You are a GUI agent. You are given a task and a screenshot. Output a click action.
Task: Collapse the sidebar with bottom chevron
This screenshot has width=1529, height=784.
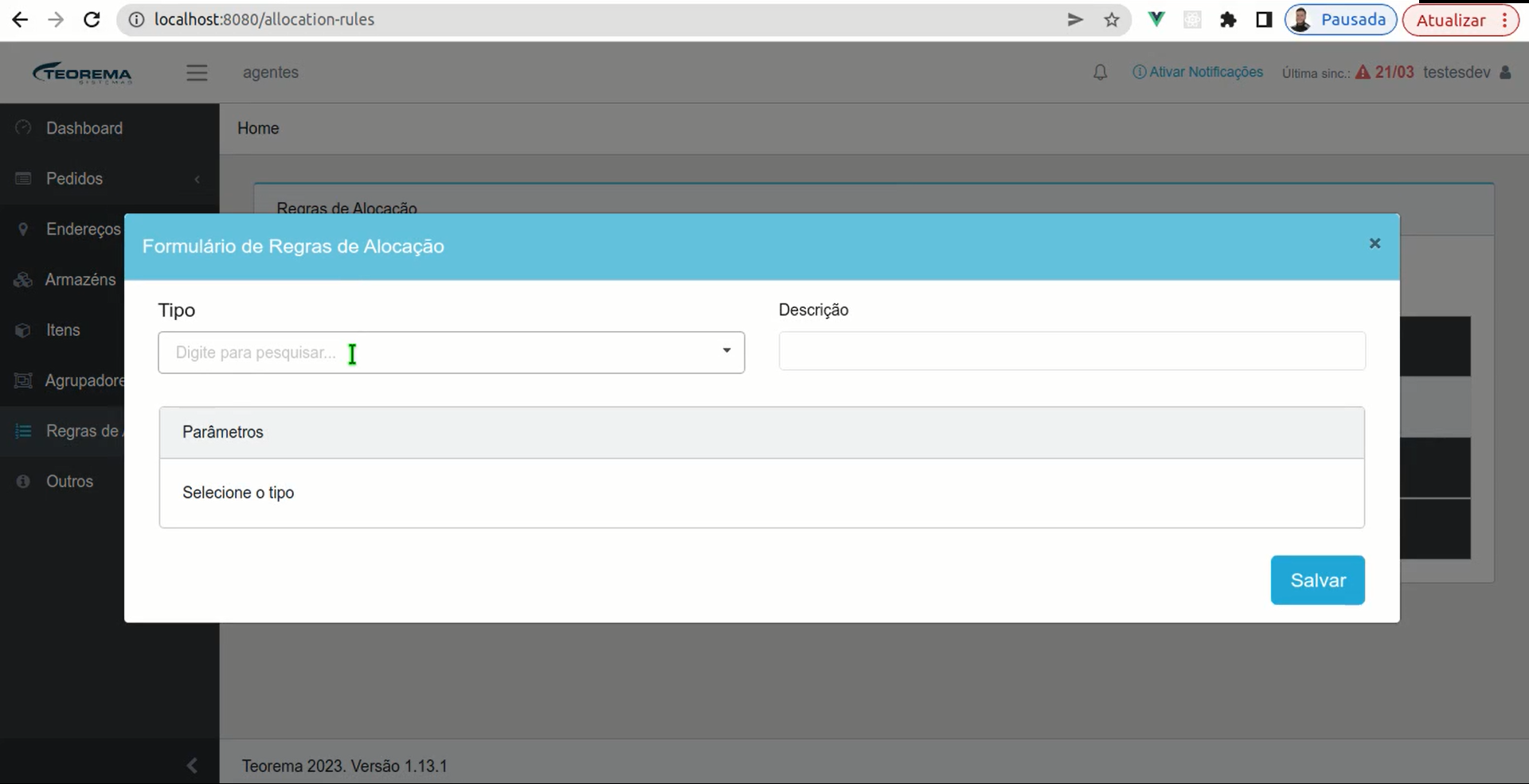[192, 766]
